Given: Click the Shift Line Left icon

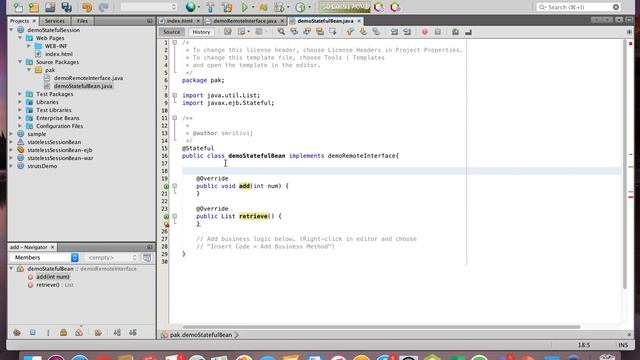Looking at the screenshot, I should tap(394, 32).
